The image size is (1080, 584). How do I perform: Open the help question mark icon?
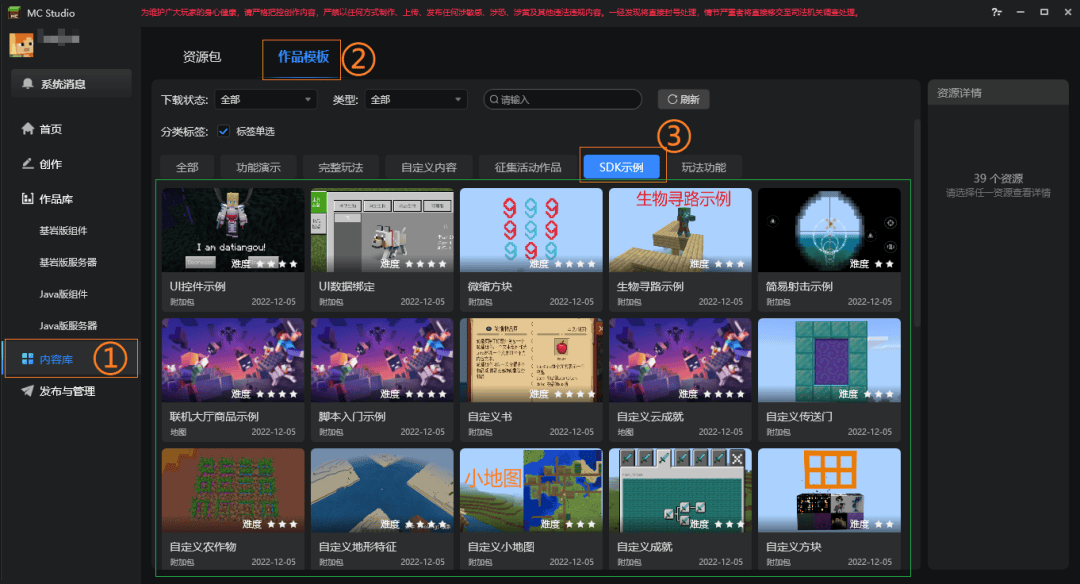996,12
